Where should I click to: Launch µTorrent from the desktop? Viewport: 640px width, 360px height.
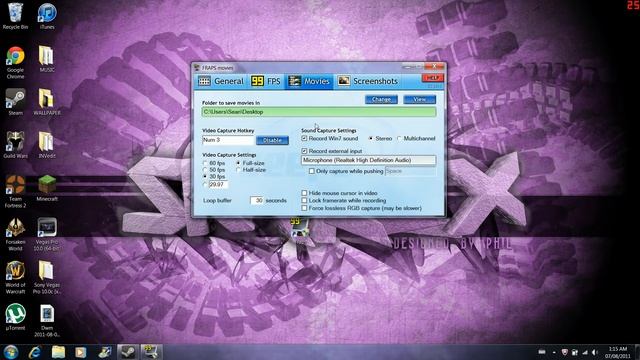[x=16, y=317]
